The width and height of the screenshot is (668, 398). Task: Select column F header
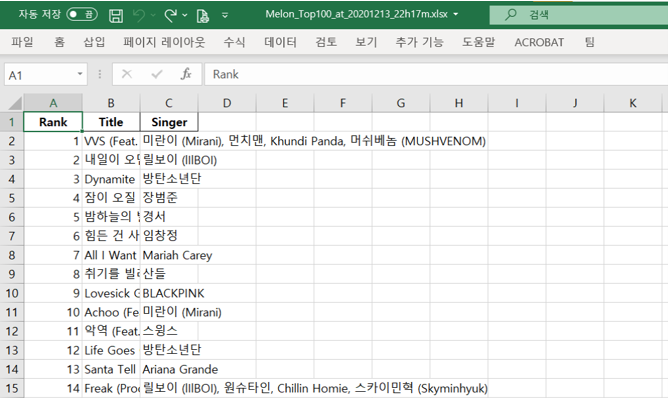click(343, 103)
